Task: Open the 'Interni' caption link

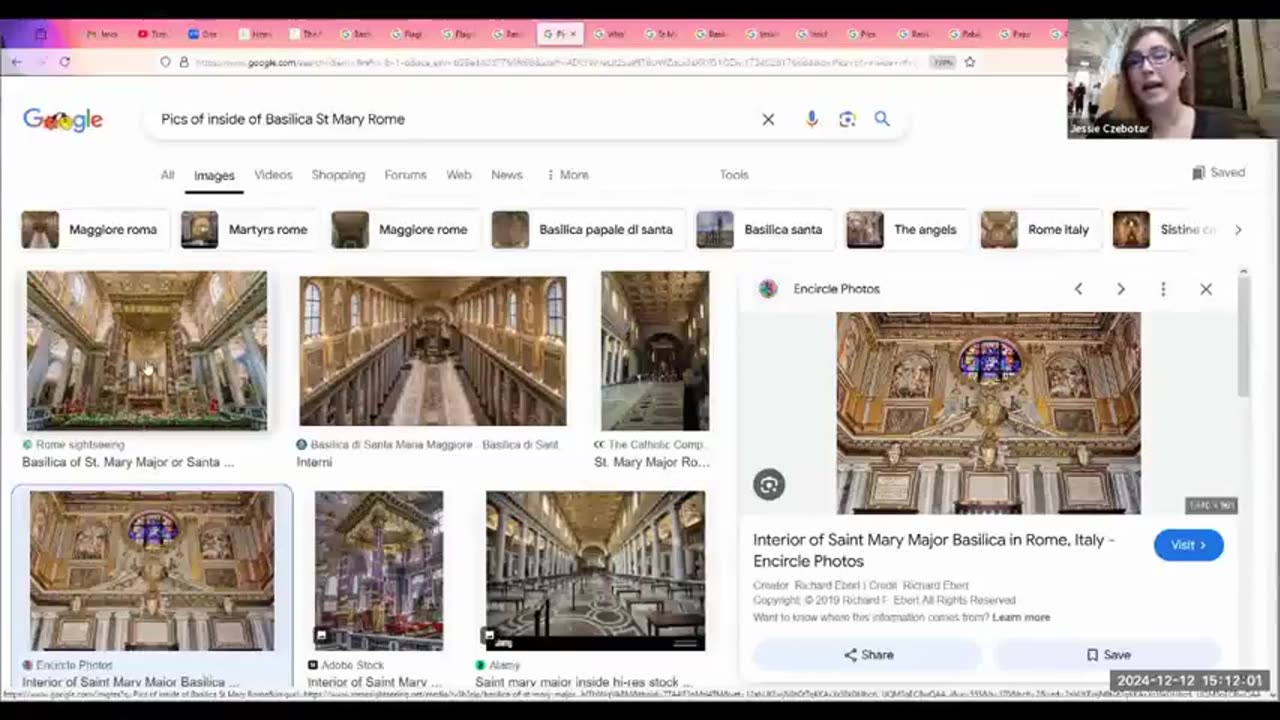Action: coord(314,462)
